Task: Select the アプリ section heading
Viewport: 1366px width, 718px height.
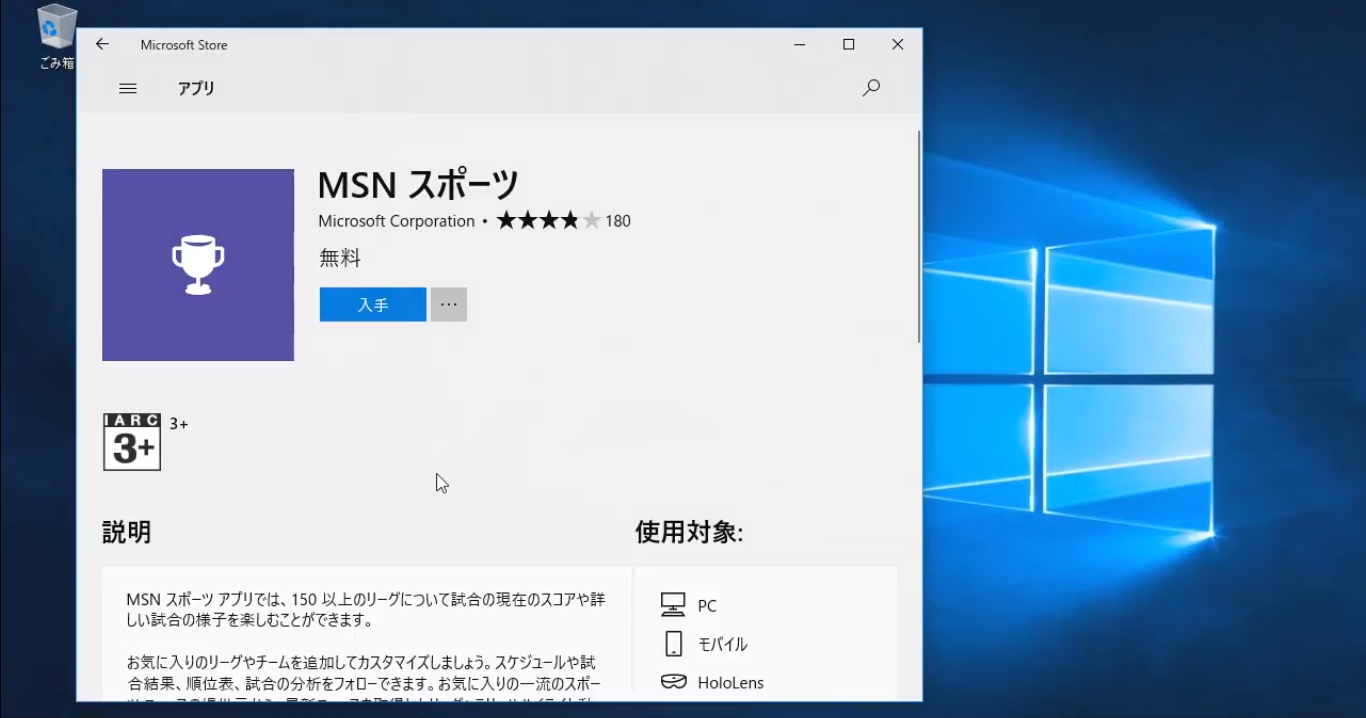Action: [x=196, y=88]
